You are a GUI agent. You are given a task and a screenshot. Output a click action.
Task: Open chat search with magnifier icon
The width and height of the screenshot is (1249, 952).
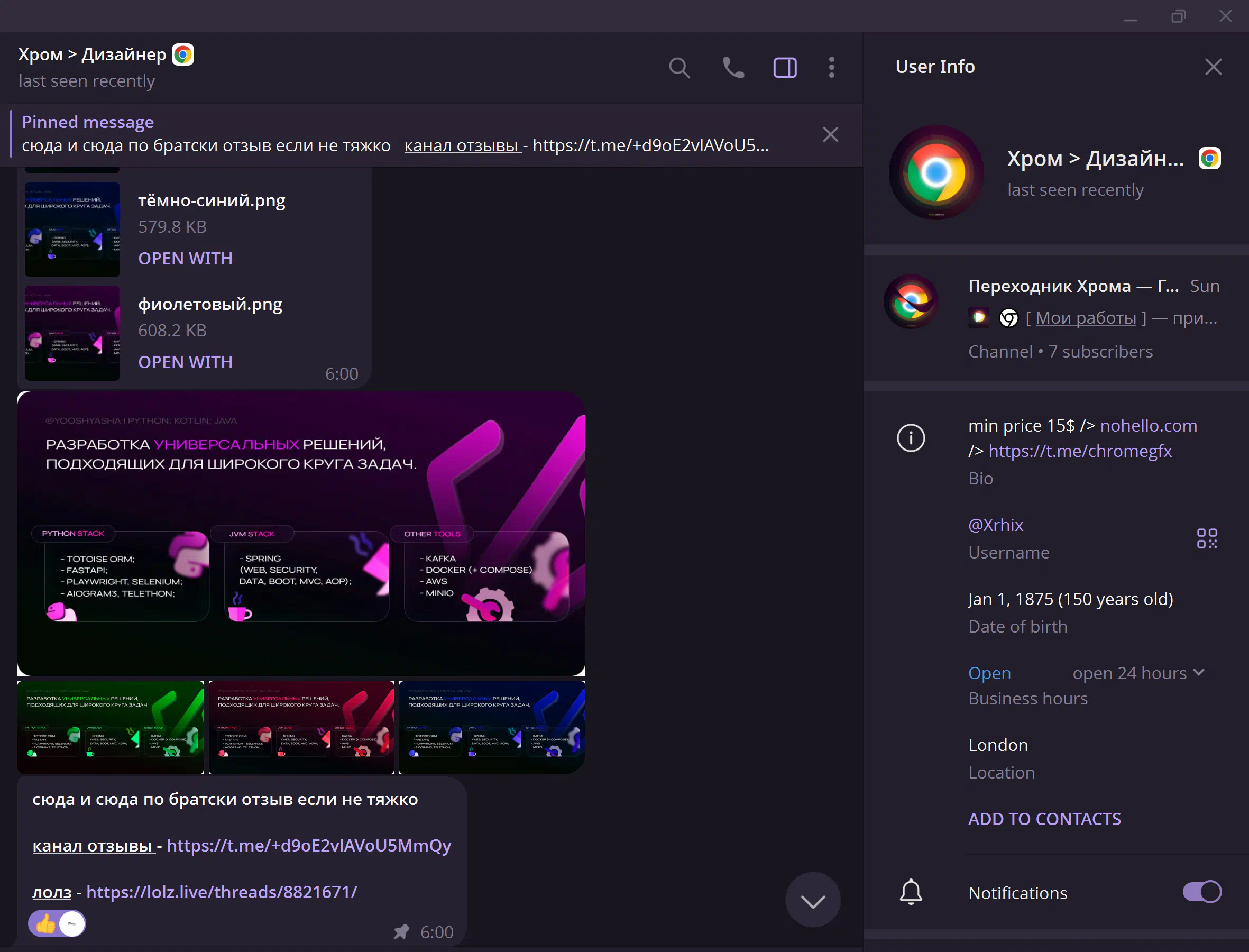click(679, 68)
